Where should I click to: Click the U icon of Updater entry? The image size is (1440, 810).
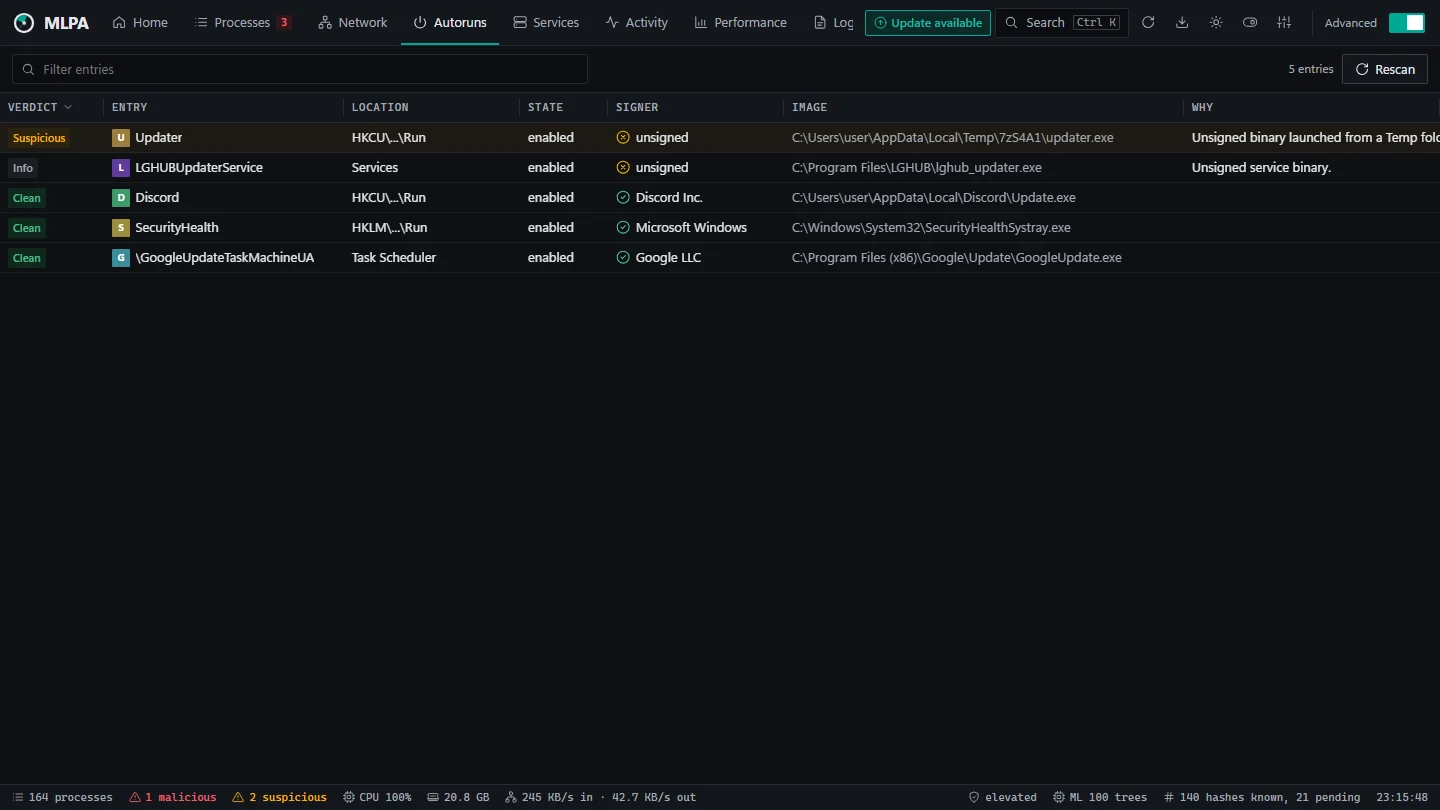tap(121, 138)
